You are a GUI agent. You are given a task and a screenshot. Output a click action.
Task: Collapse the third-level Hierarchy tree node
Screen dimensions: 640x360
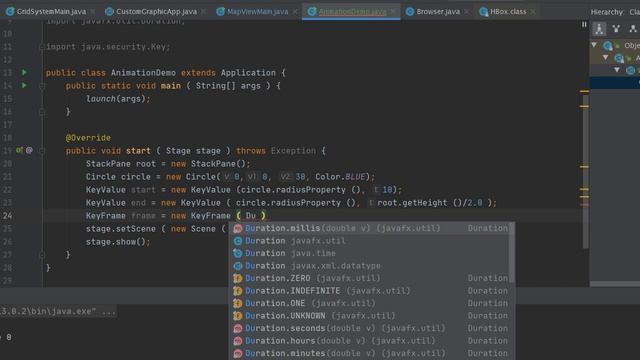(617, 70)
